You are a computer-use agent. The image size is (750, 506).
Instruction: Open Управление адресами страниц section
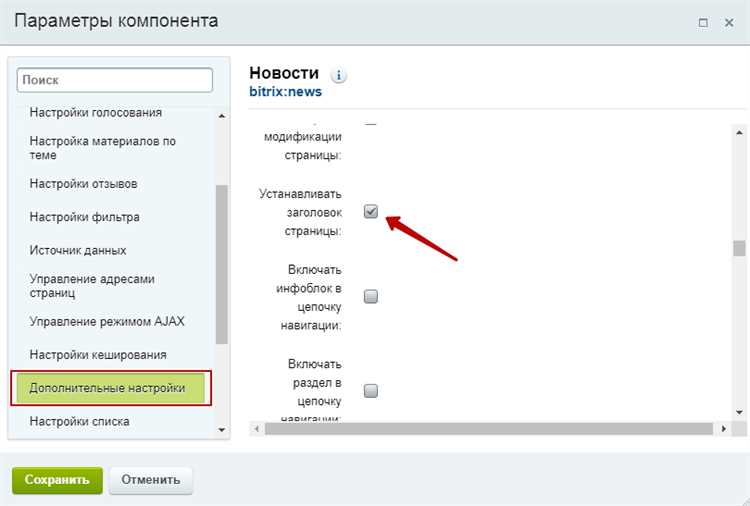[92, 286]
